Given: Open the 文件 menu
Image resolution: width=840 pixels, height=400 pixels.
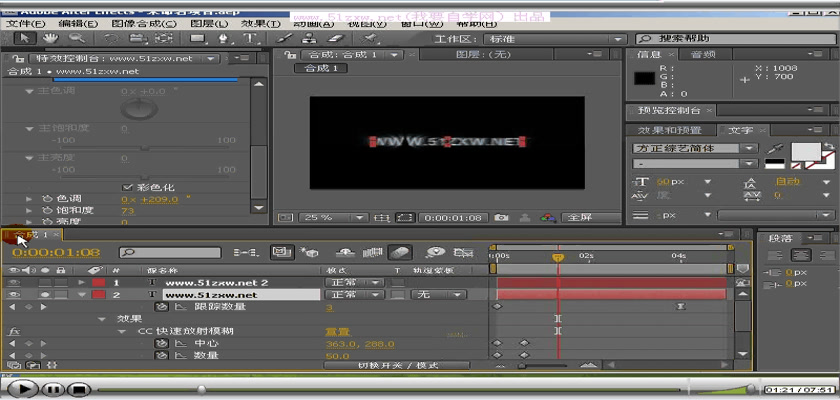Looking at the screenshot, I should click(26, 24).
